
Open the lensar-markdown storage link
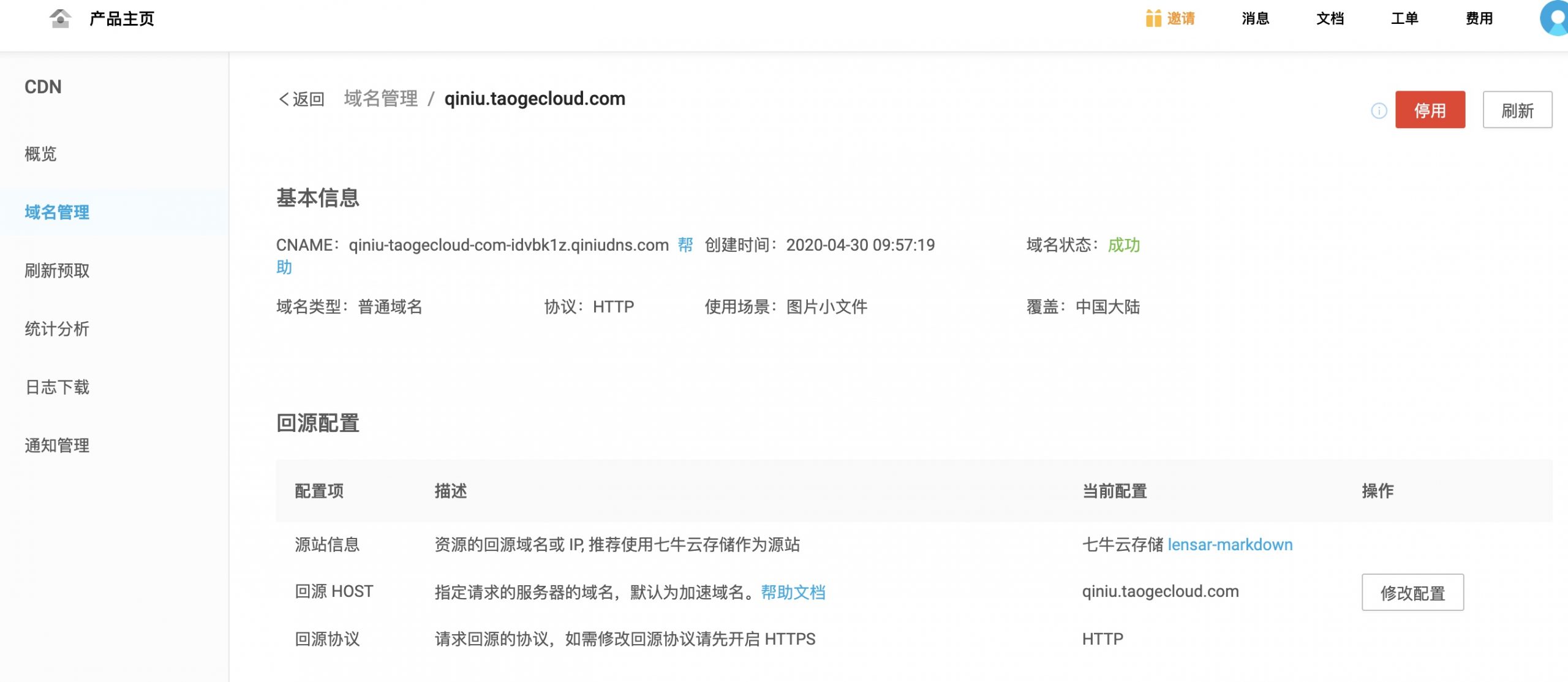pos(1229,545)
